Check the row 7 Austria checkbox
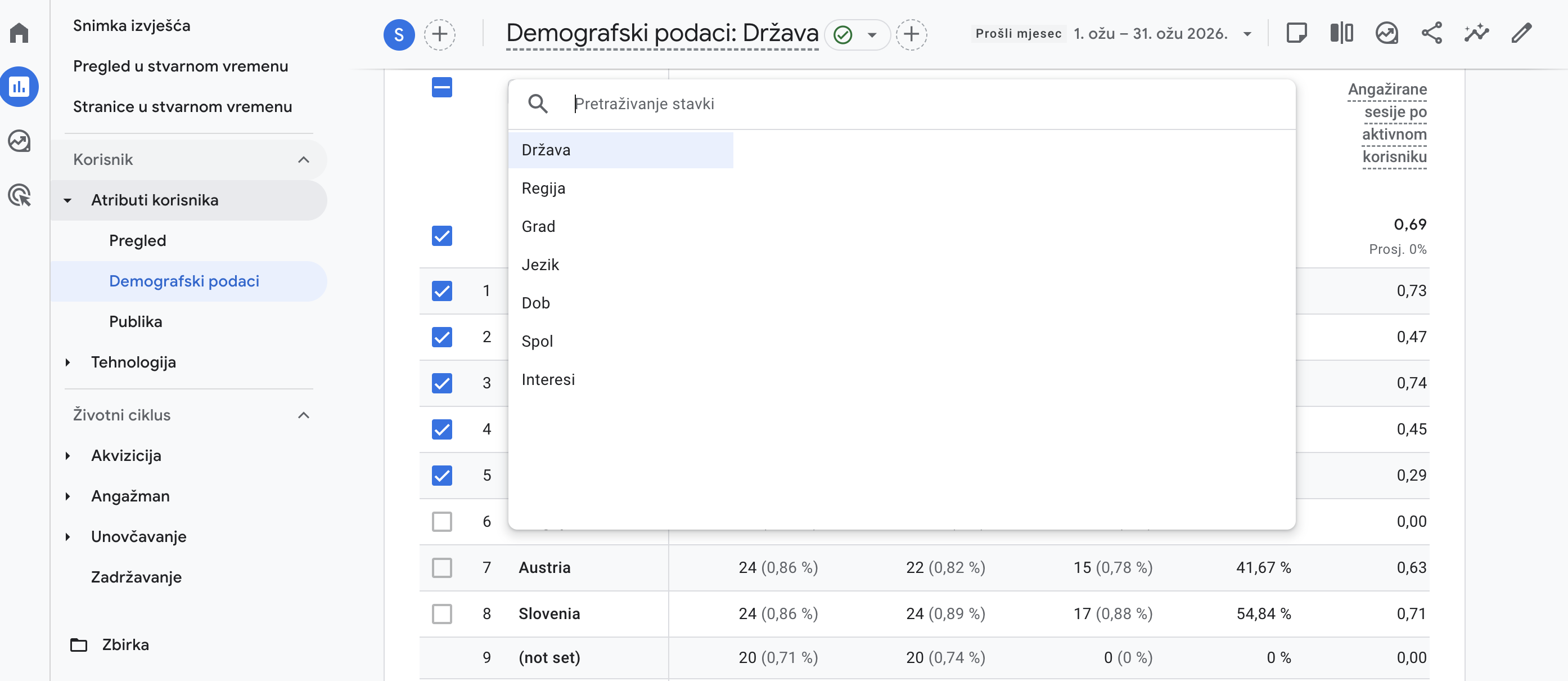The height and width of the screenshot is (681, 1568). click(x=442, y=567)
